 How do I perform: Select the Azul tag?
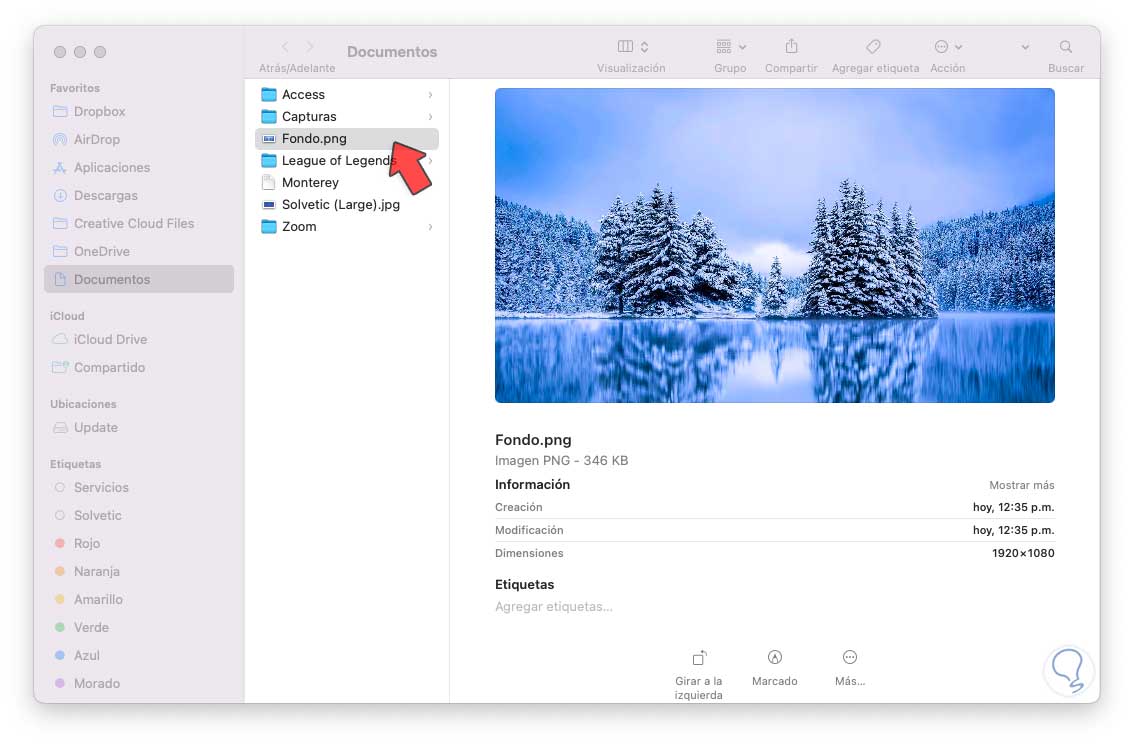click(139, 655)
